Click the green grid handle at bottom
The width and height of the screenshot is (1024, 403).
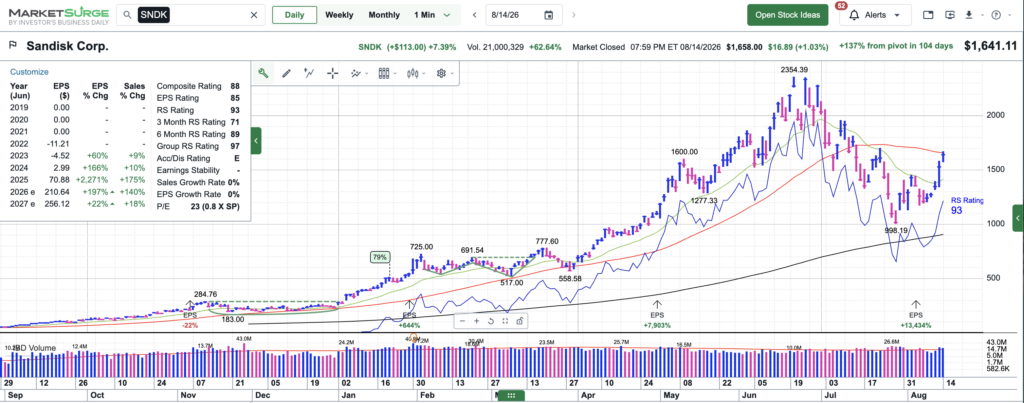(511, 395)
